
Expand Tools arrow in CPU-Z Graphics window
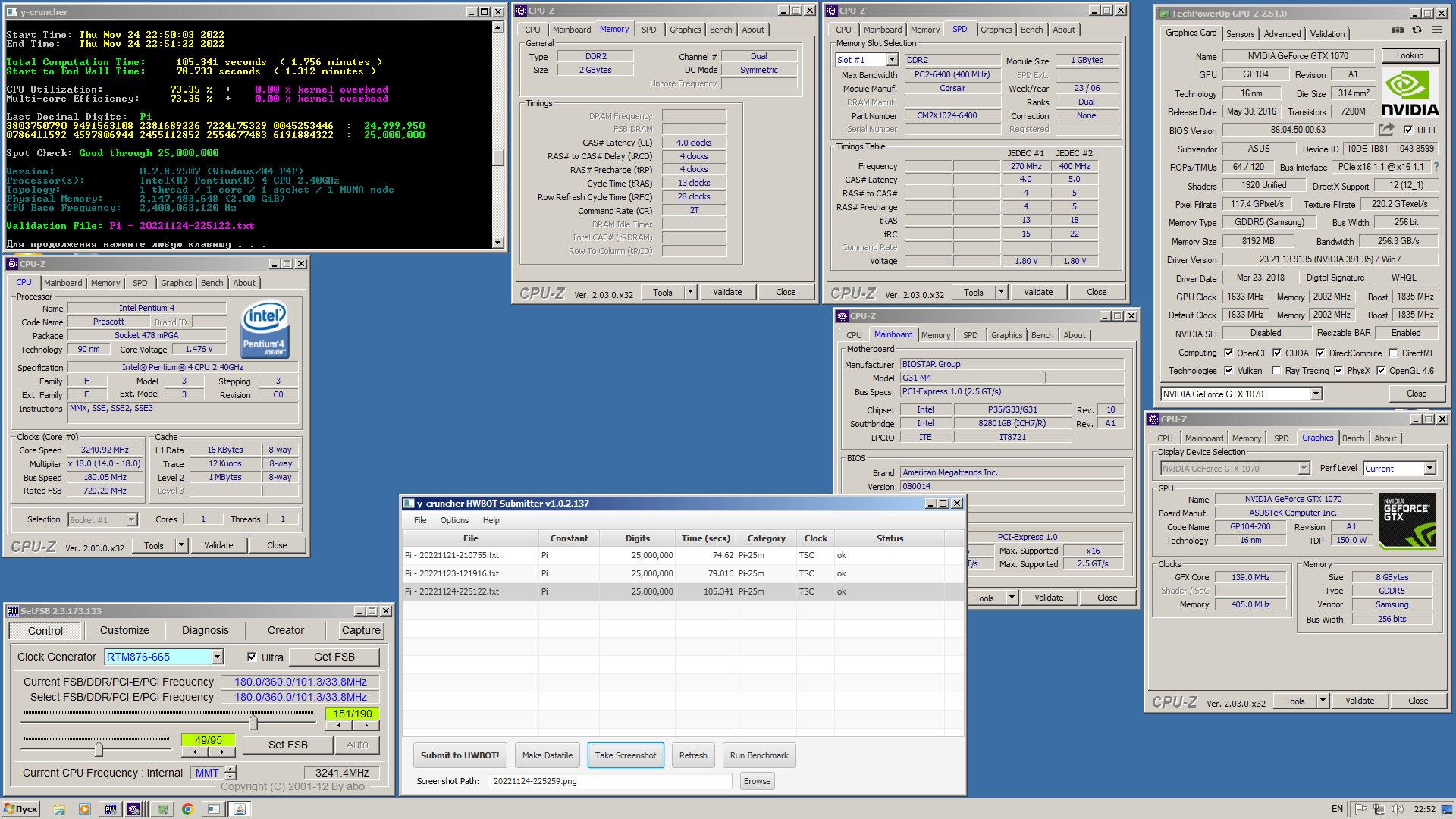1323,701
